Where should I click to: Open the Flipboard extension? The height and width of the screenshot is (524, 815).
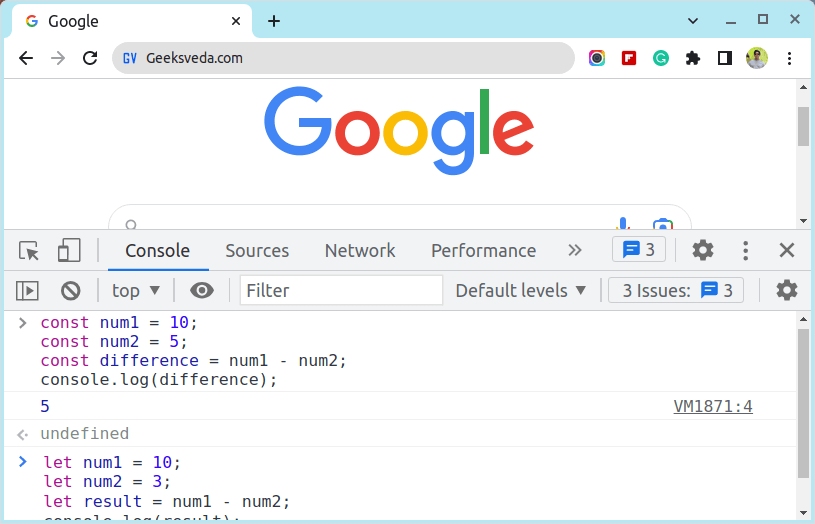pyautogui.click(x=629, y=58)
